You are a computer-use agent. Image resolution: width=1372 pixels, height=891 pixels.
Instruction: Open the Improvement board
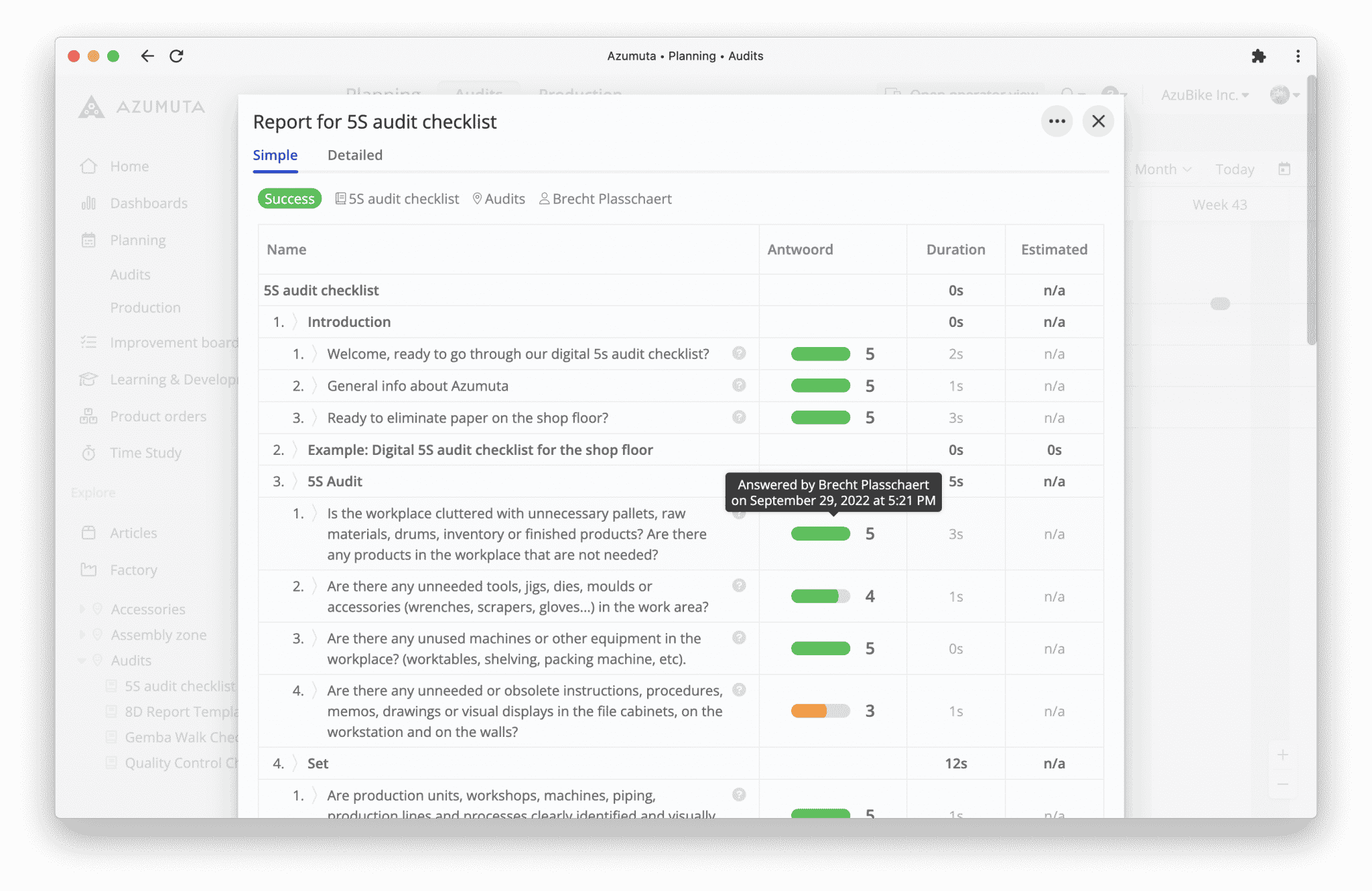164,342
